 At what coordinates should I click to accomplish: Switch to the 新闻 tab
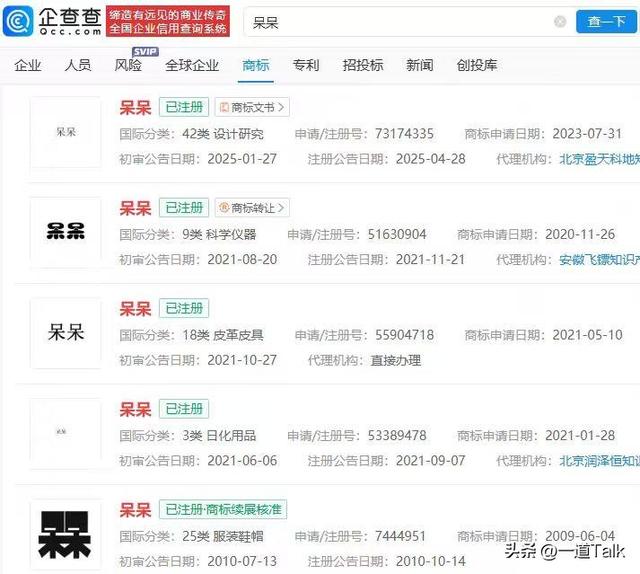tap(420, 65)
